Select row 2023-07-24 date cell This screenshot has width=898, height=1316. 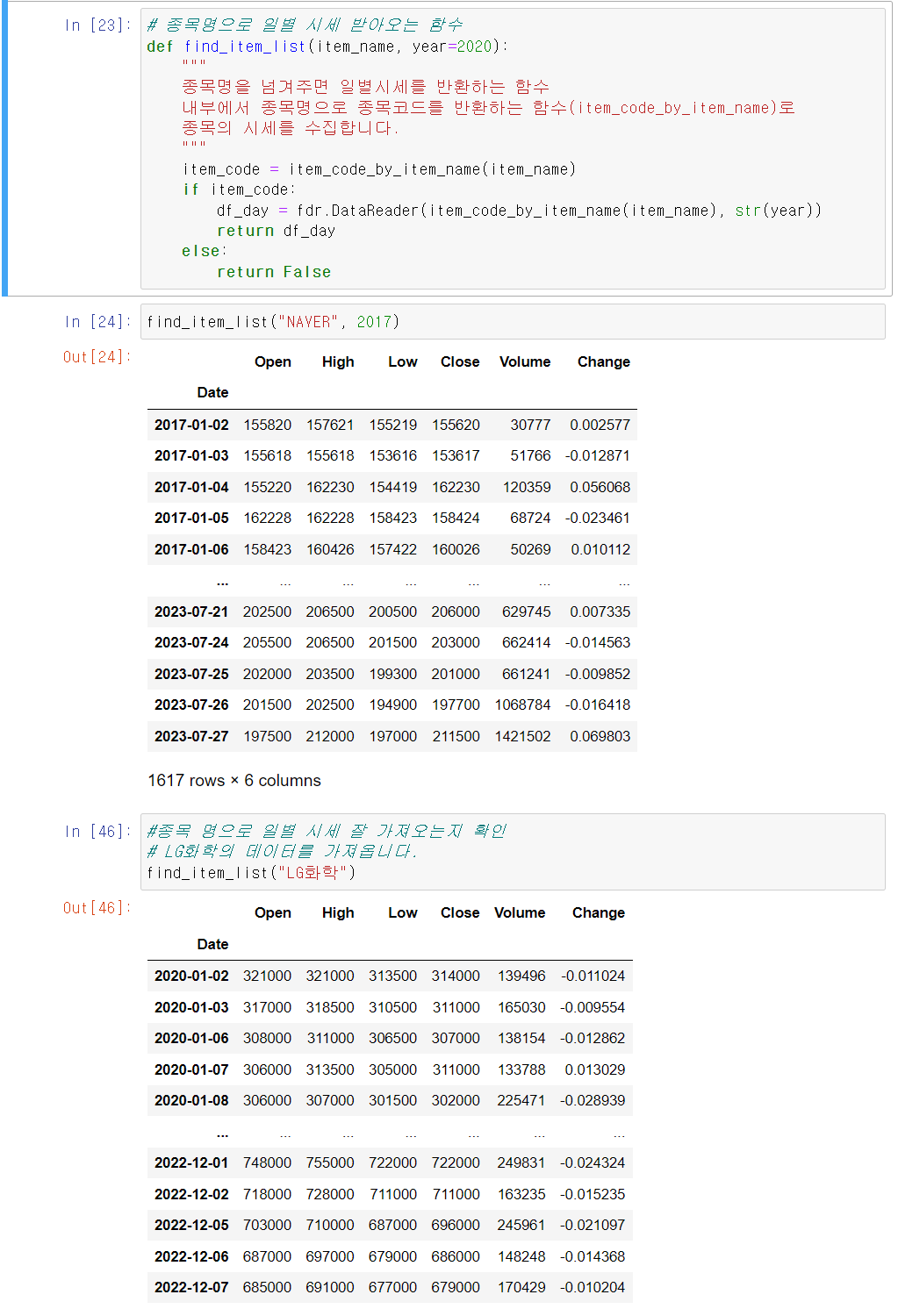tap(191, 642)
